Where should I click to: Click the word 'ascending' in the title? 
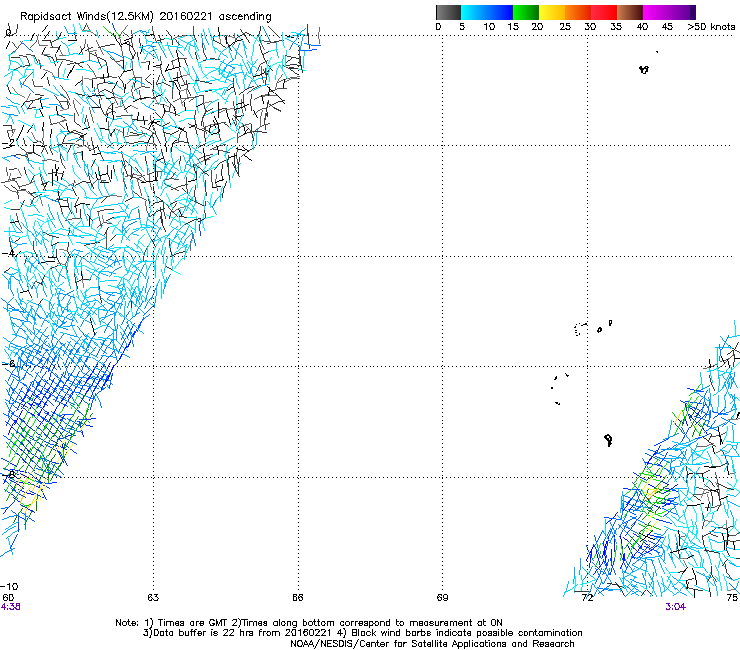(x=245, y=17)
